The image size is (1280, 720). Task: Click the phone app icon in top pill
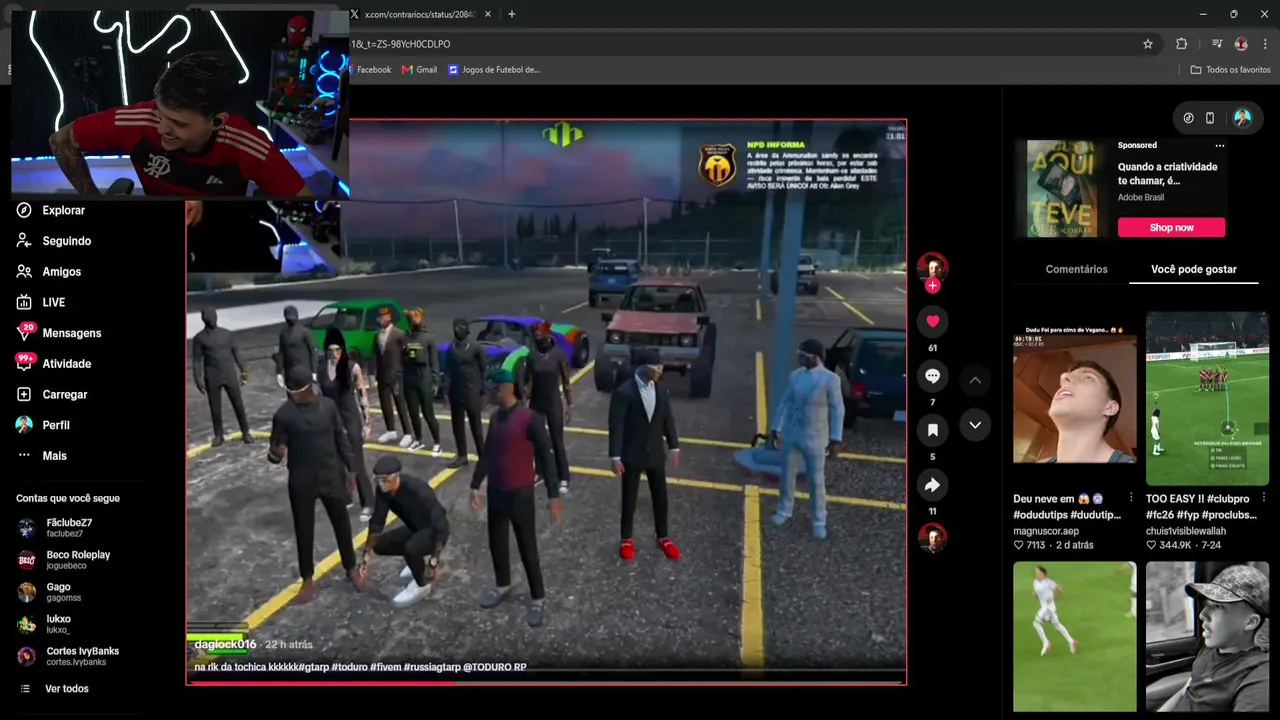click(1210, 118)
